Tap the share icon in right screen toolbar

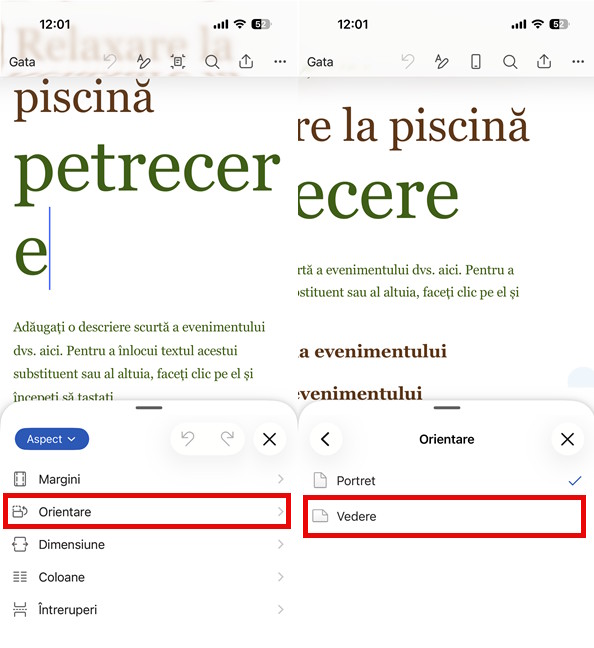point(544,62)
